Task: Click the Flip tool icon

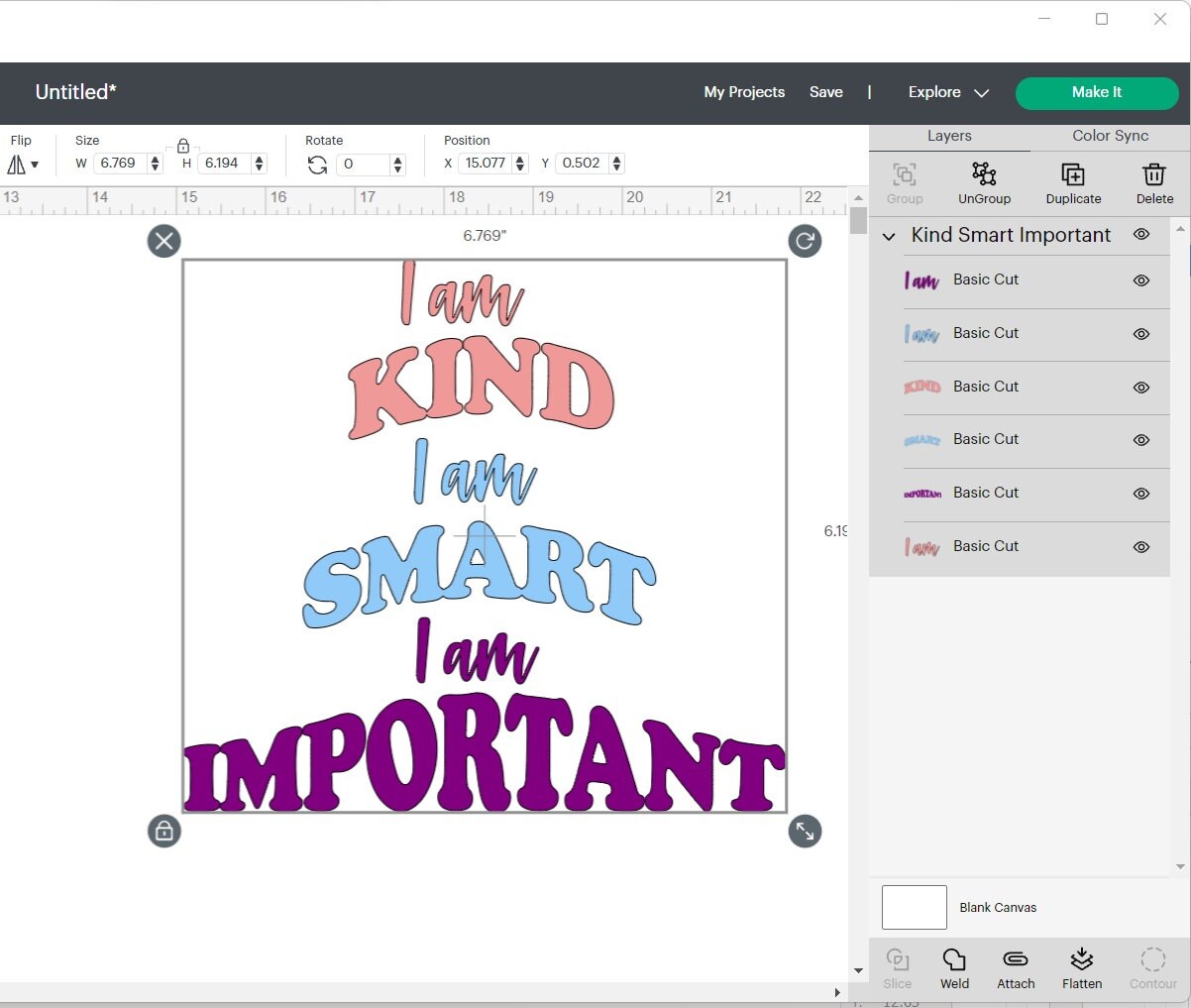Action: 16,164
